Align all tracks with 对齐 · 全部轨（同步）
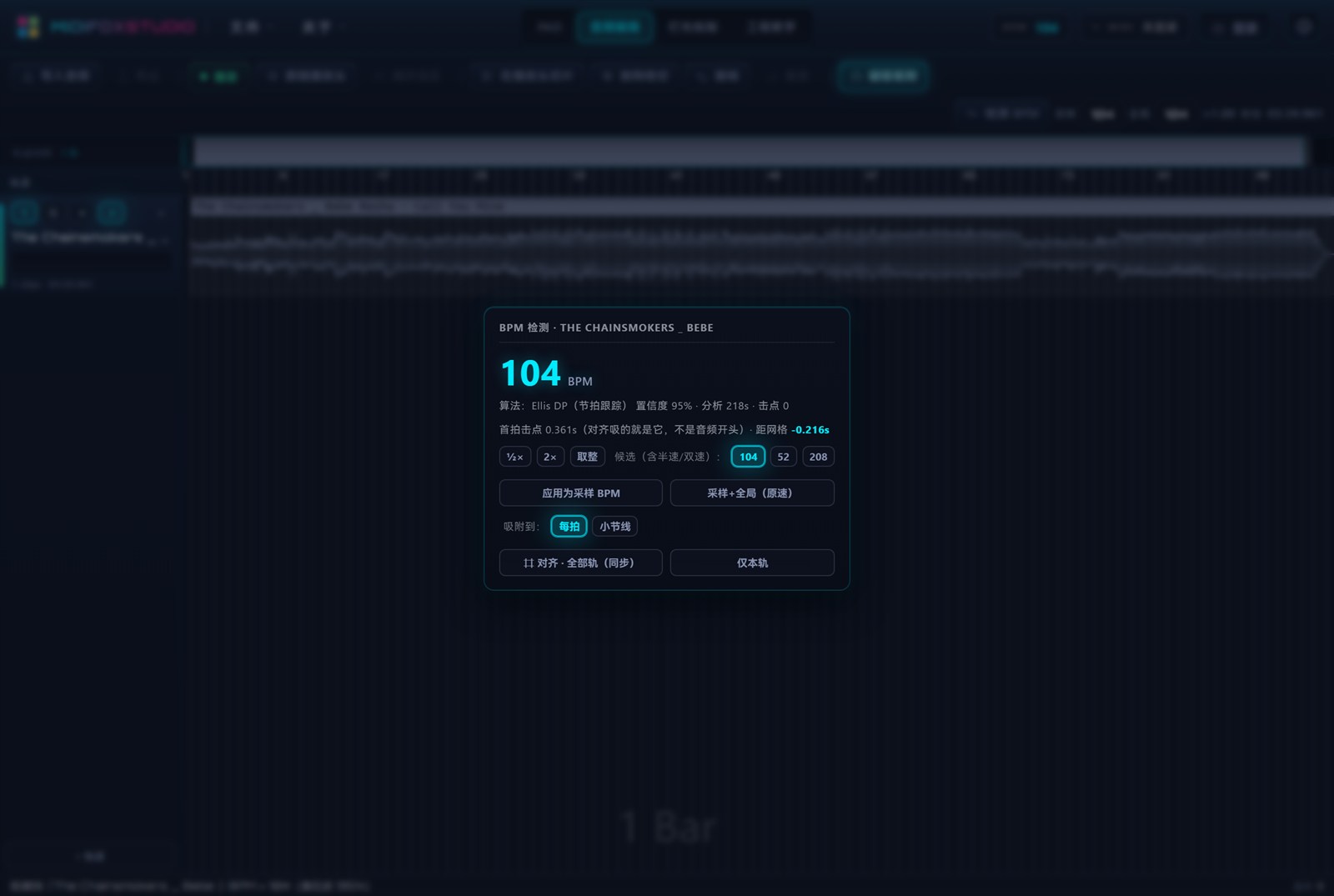The height and width of the screenshot is (896, 1334). point(581,563)
